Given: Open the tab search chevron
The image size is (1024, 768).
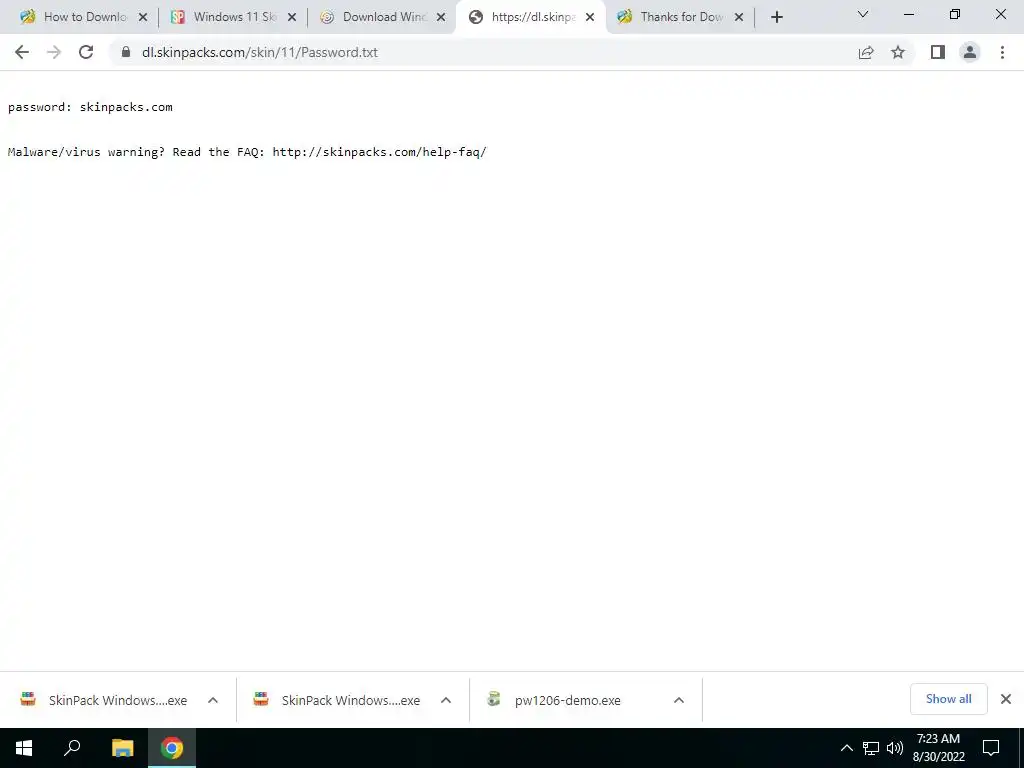Looking at the screenshot, I should [x=863, y=14].
